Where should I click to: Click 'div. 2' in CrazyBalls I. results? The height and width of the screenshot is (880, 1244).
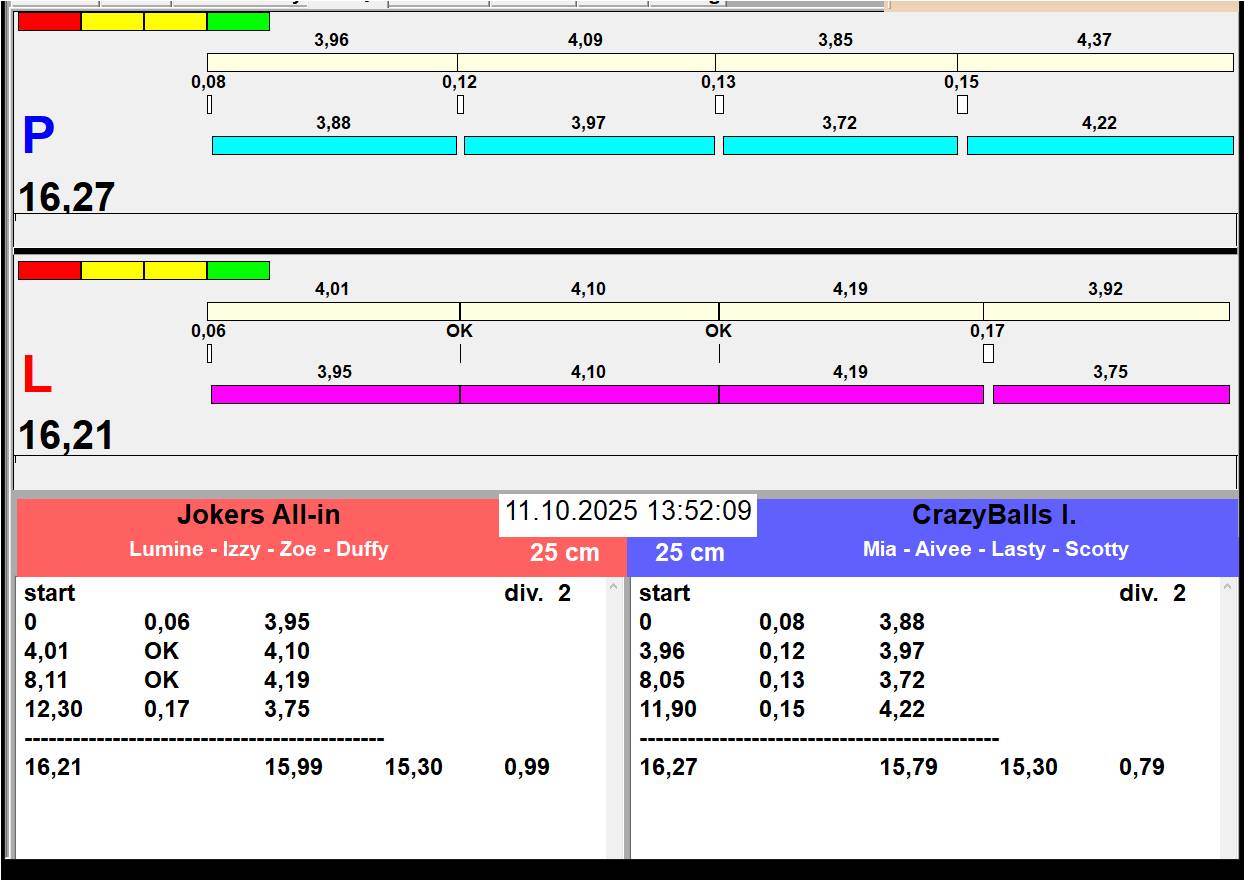click(1153, 593)
